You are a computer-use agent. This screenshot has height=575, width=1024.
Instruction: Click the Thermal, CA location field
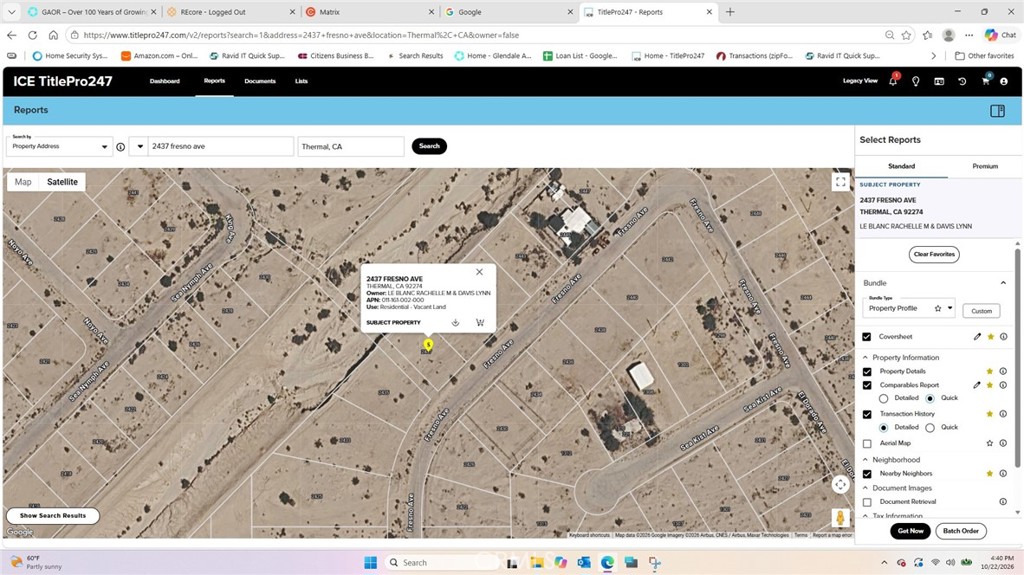351,146
